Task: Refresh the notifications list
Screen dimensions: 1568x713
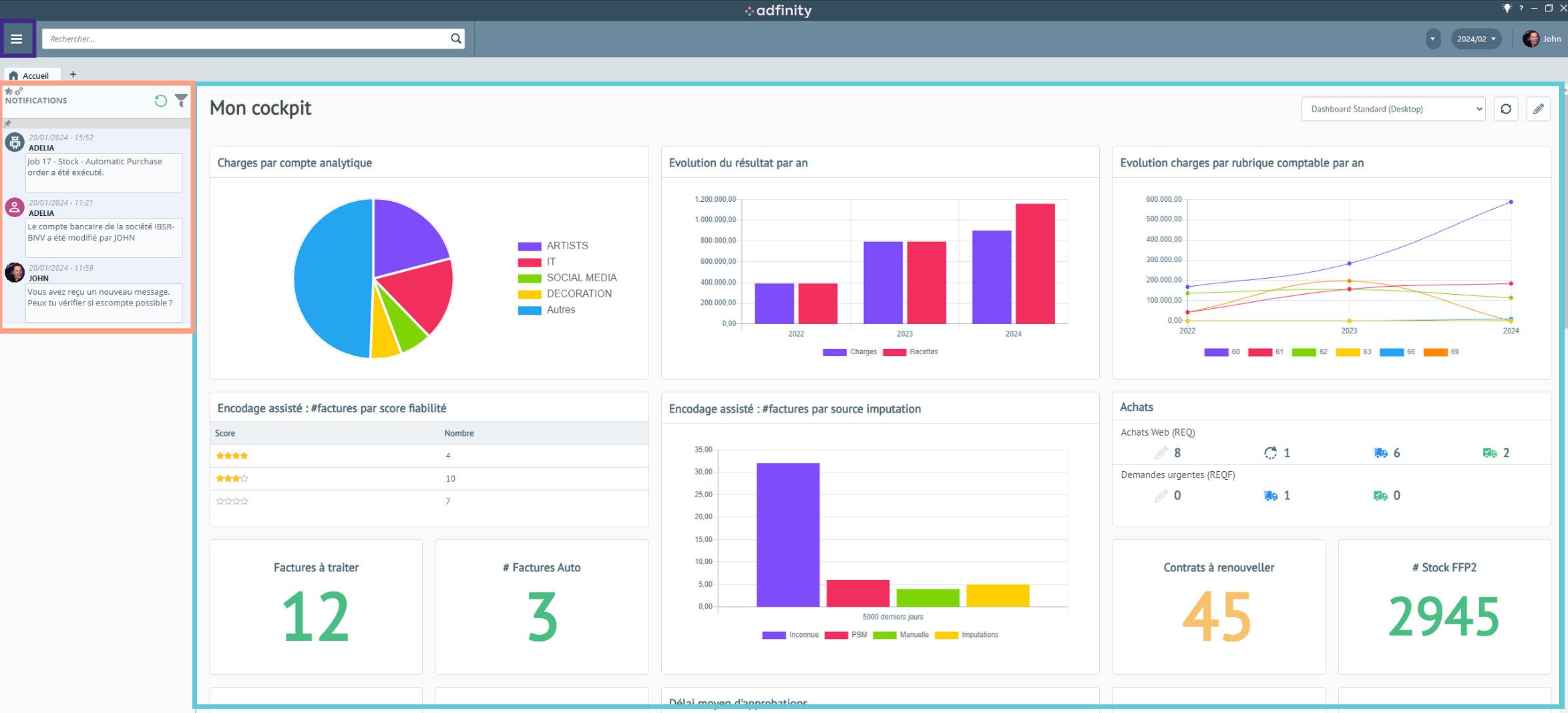Action: click(x=161, y=101)
